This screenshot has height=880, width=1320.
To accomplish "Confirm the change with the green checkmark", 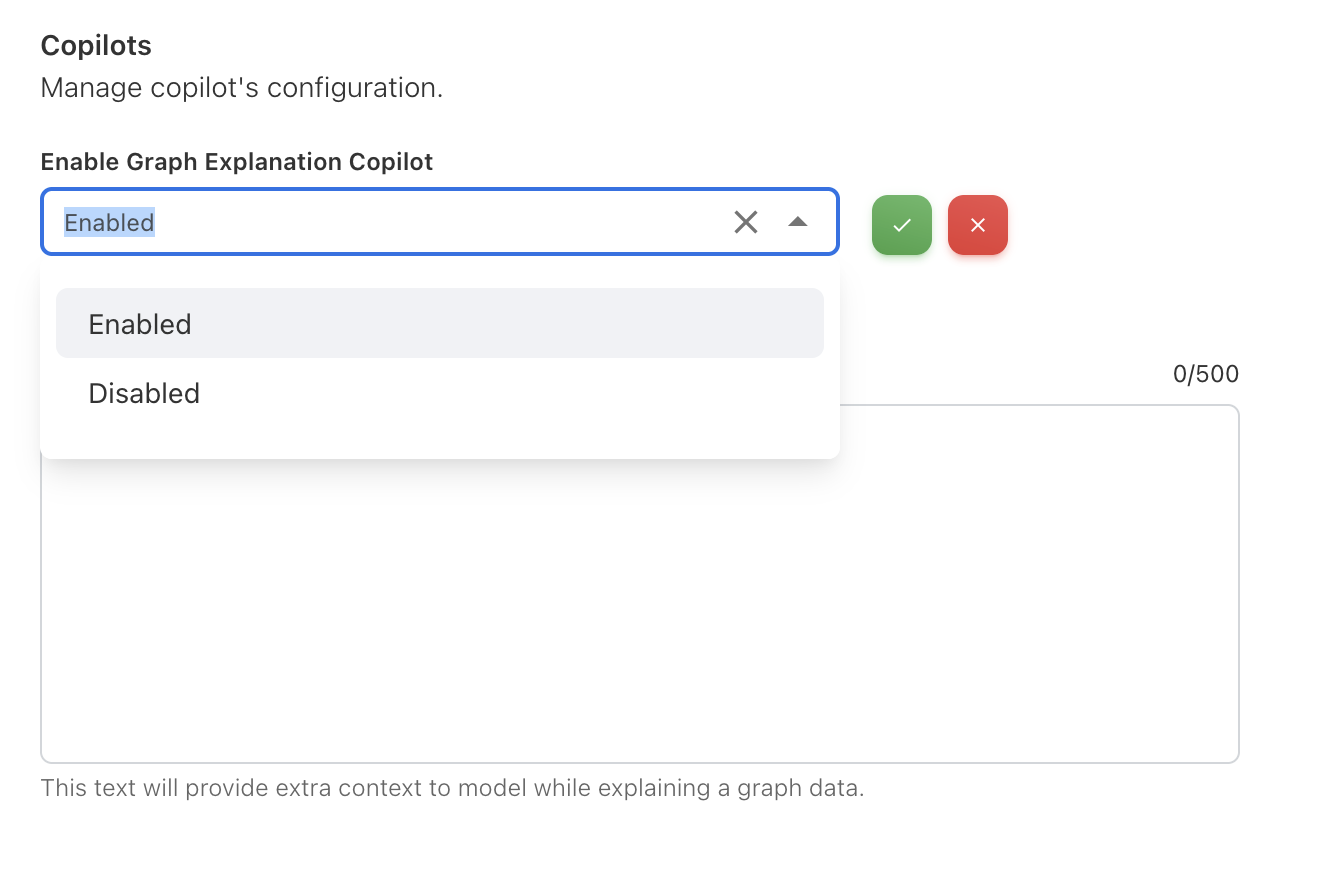I will click(x=902, y=225).
